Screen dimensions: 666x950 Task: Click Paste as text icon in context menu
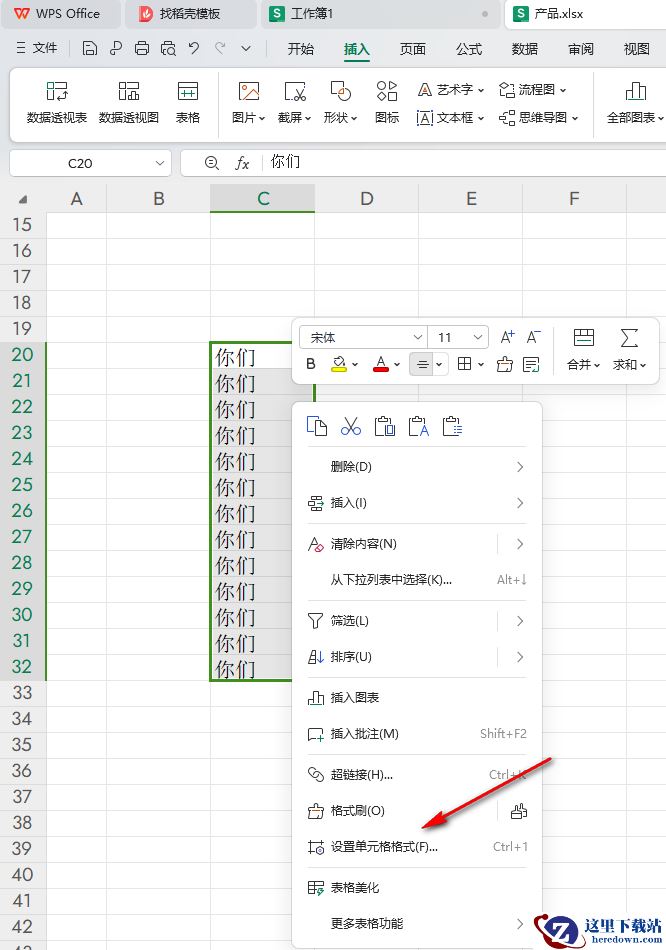click(x=419, y=426)
